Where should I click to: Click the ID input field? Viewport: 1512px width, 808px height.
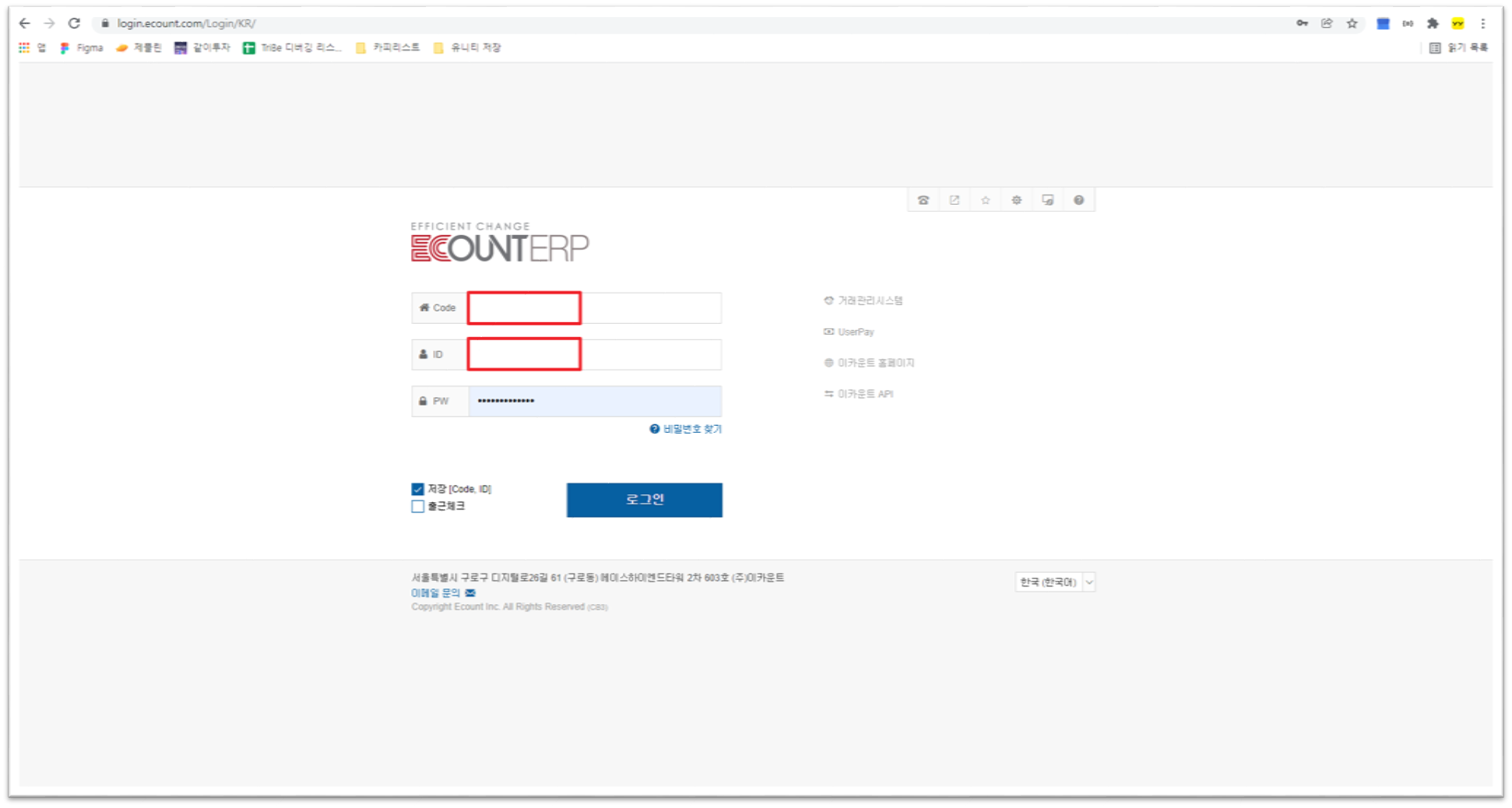594,354
